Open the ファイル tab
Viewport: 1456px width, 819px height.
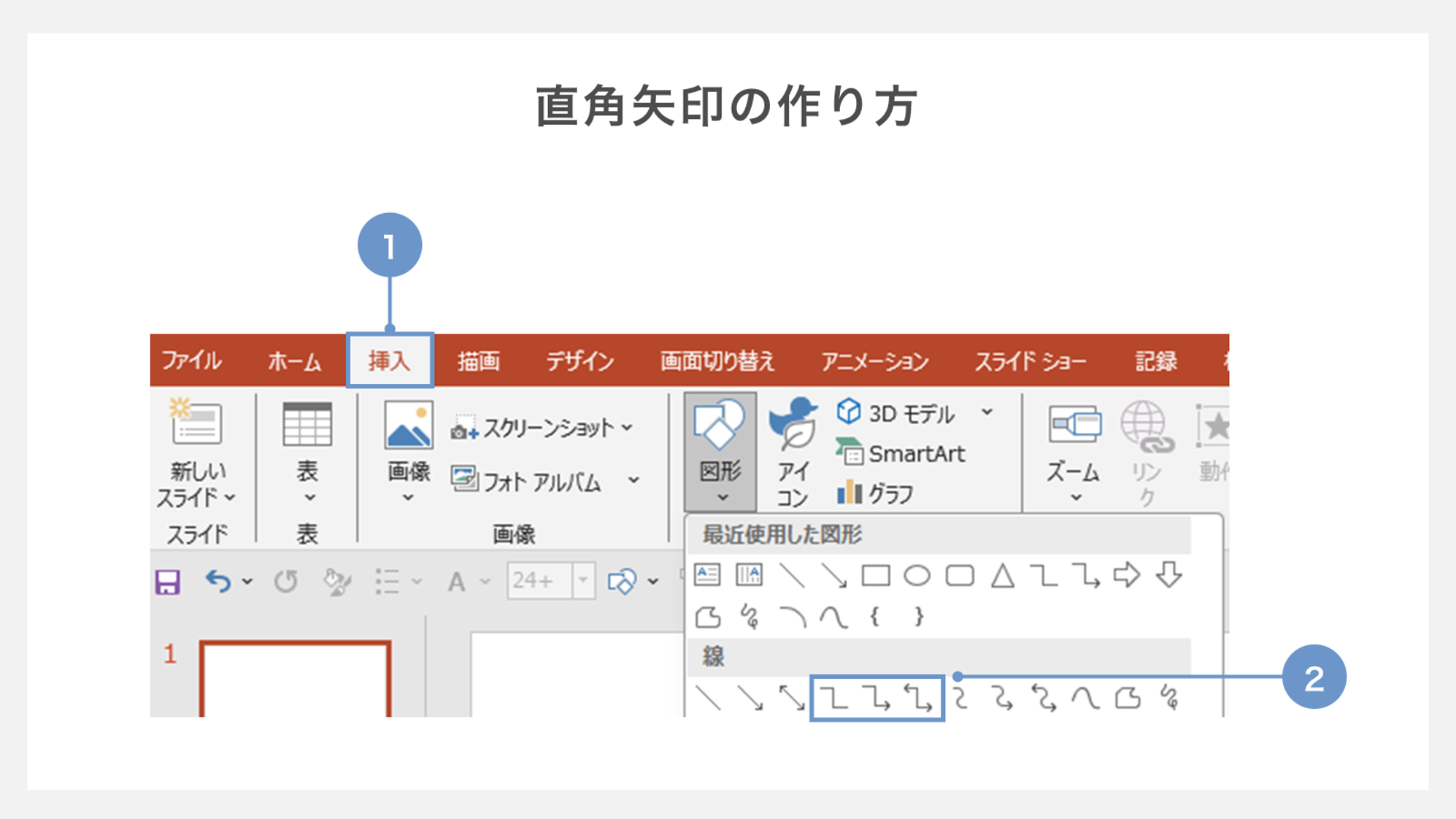tap(191, 361)
